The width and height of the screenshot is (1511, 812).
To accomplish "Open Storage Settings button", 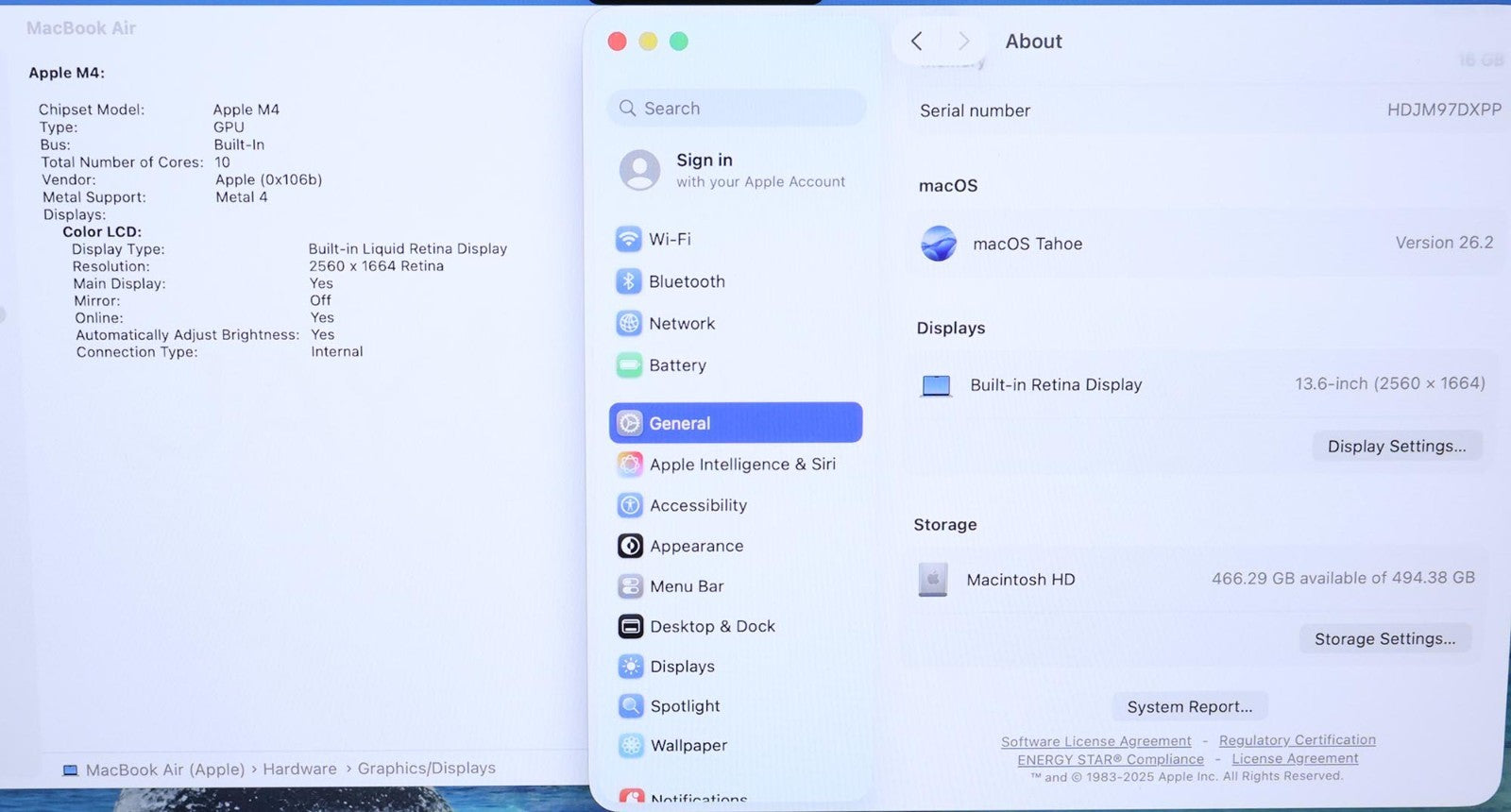I will (x=1384, y=638).
